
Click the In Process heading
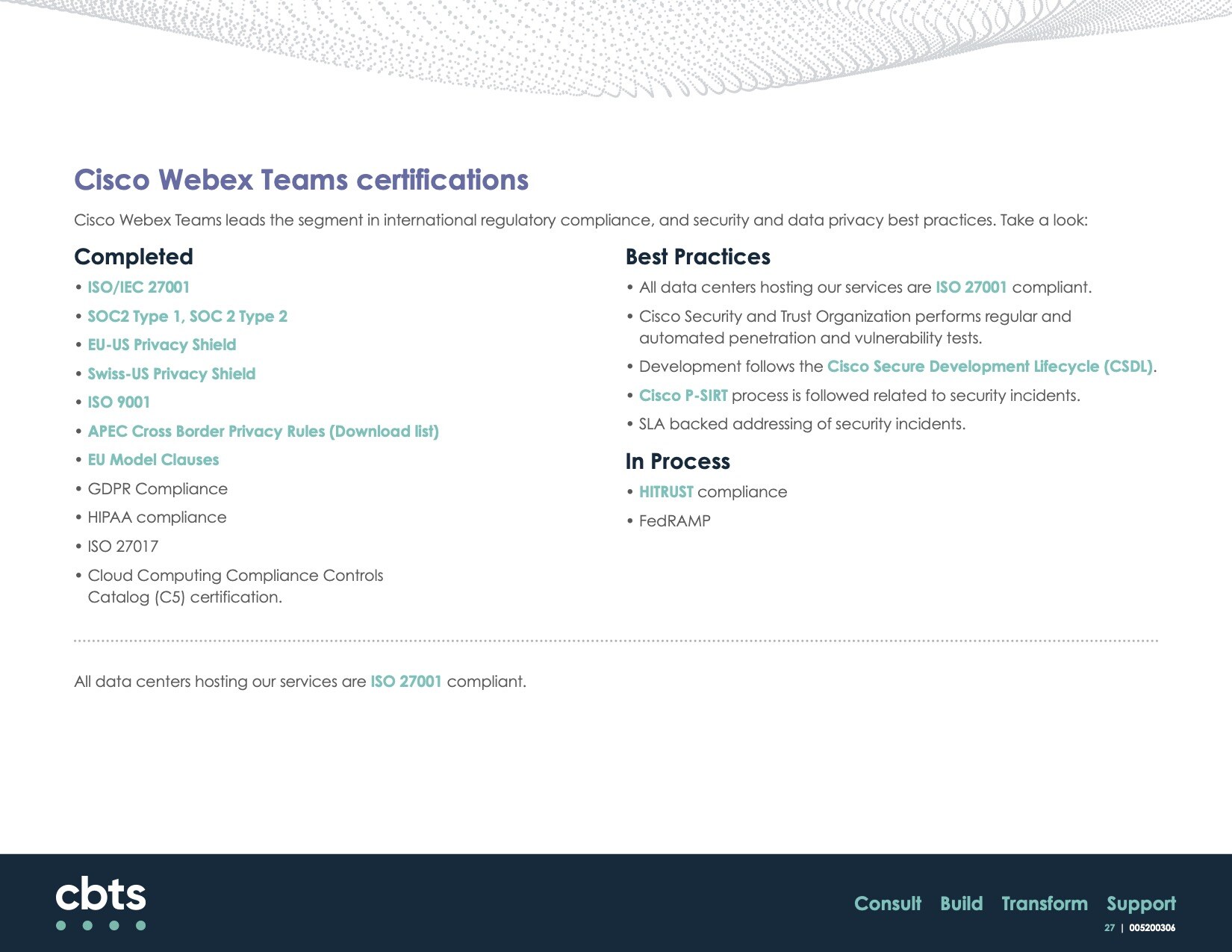pyautogui.click(x=678, y=461)
